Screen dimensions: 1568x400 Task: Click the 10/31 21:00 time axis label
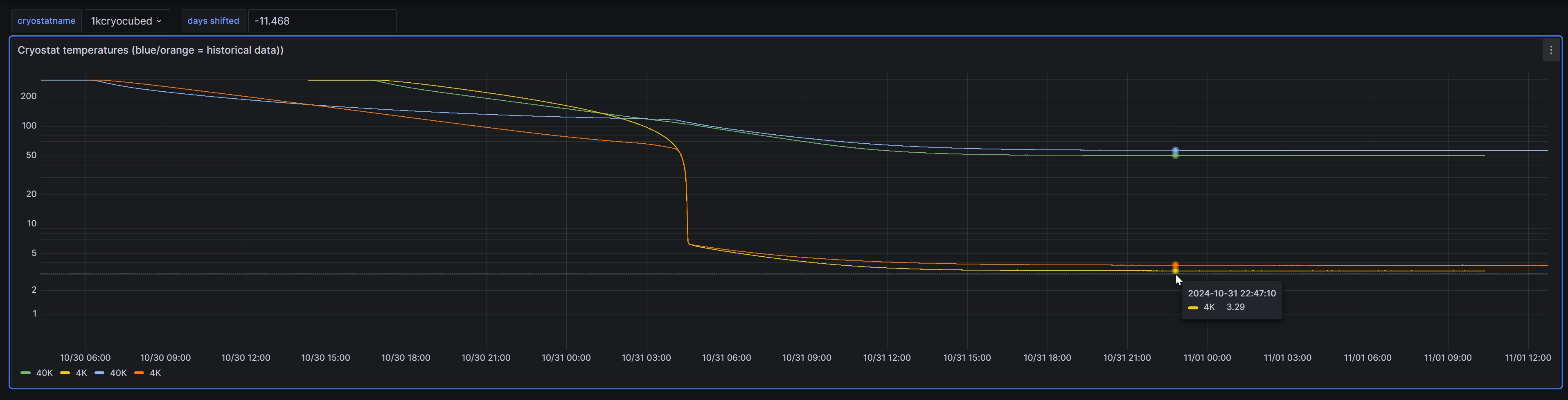coord(1127,358)
